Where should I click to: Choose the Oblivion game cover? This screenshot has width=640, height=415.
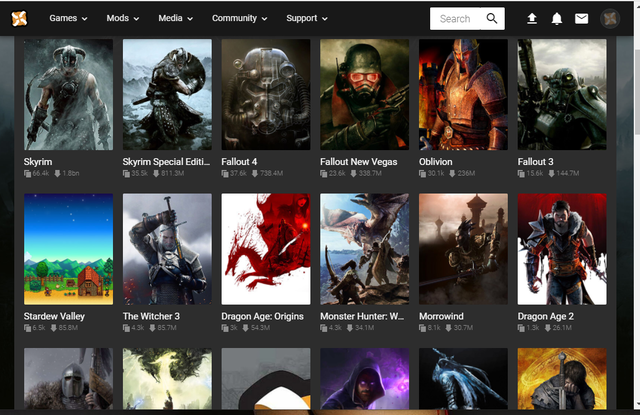pos(463,94)
